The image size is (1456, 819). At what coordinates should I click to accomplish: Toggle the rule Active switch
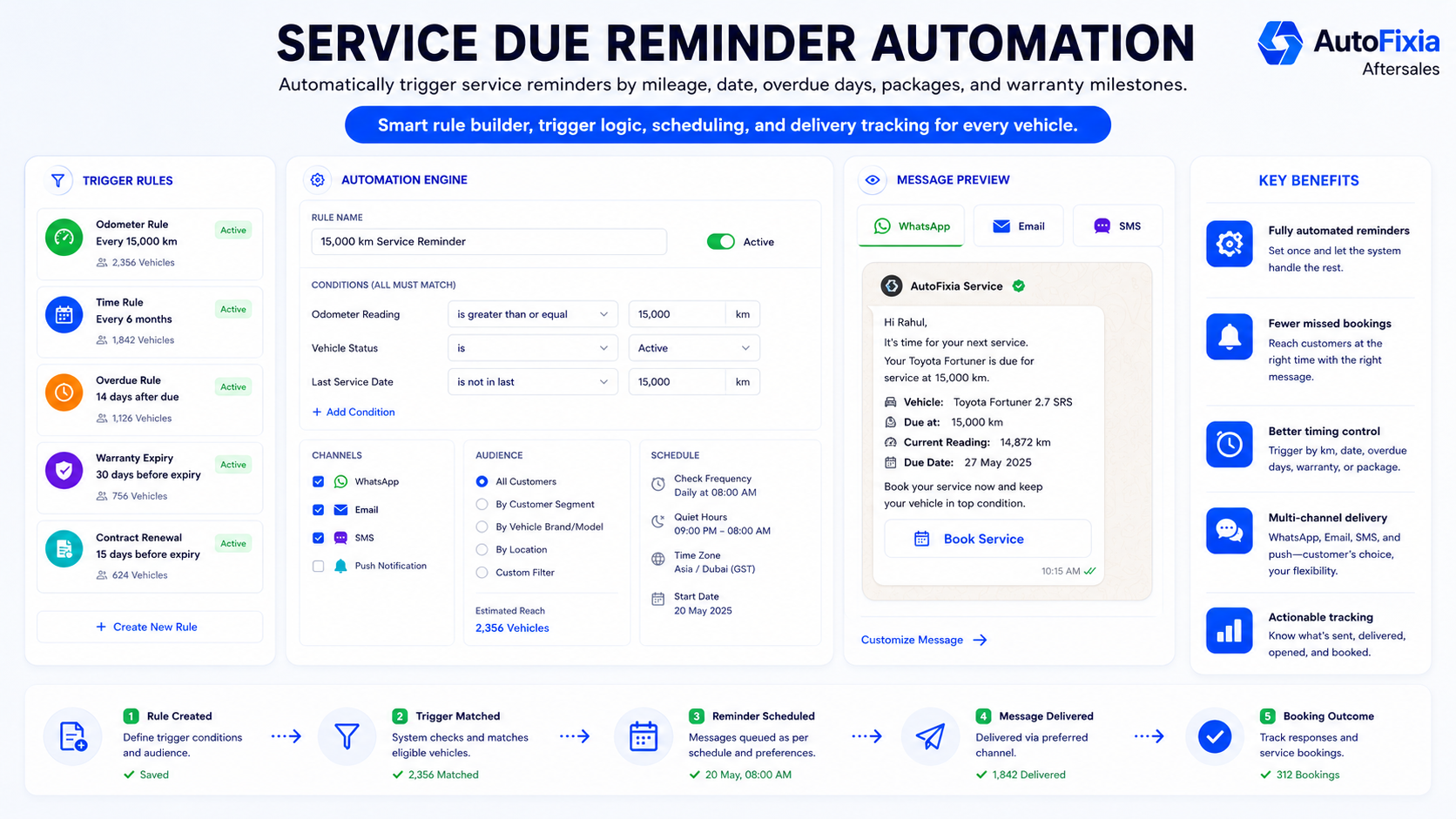coord(721,242)
